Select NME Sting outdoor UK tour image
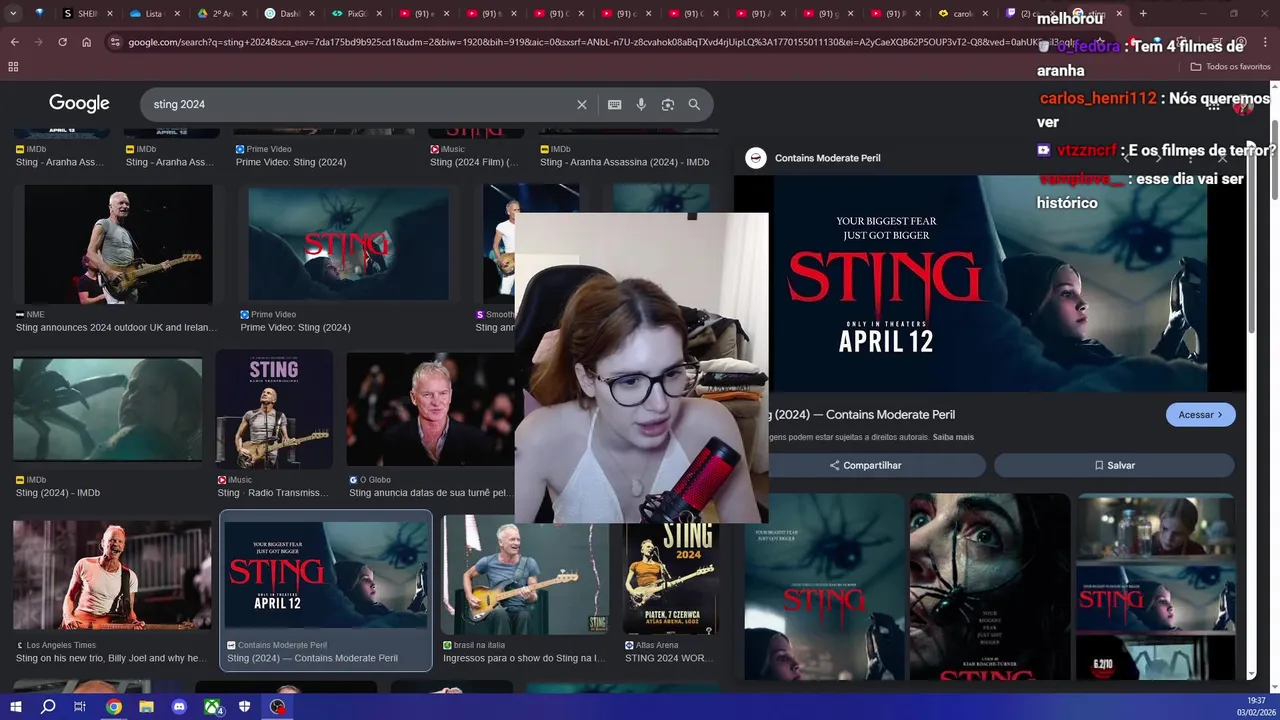 click(118, 244)
